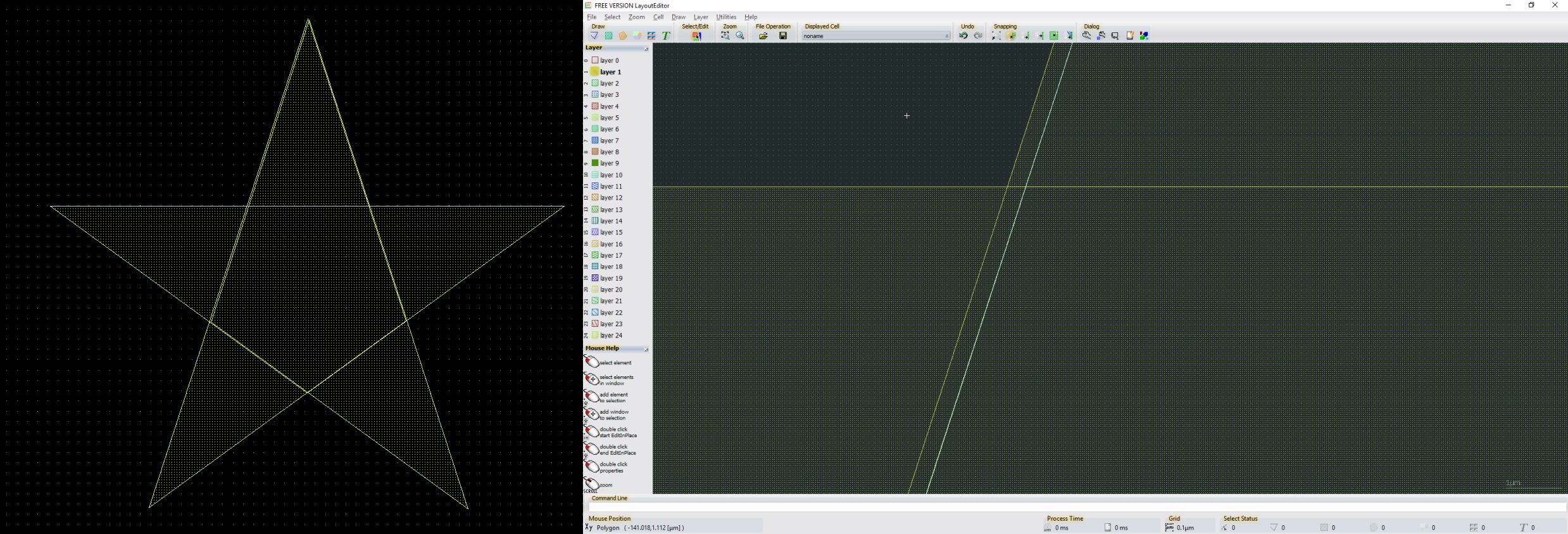
Task: Toggle the third snapping icon
Action: pos(1026,36)
